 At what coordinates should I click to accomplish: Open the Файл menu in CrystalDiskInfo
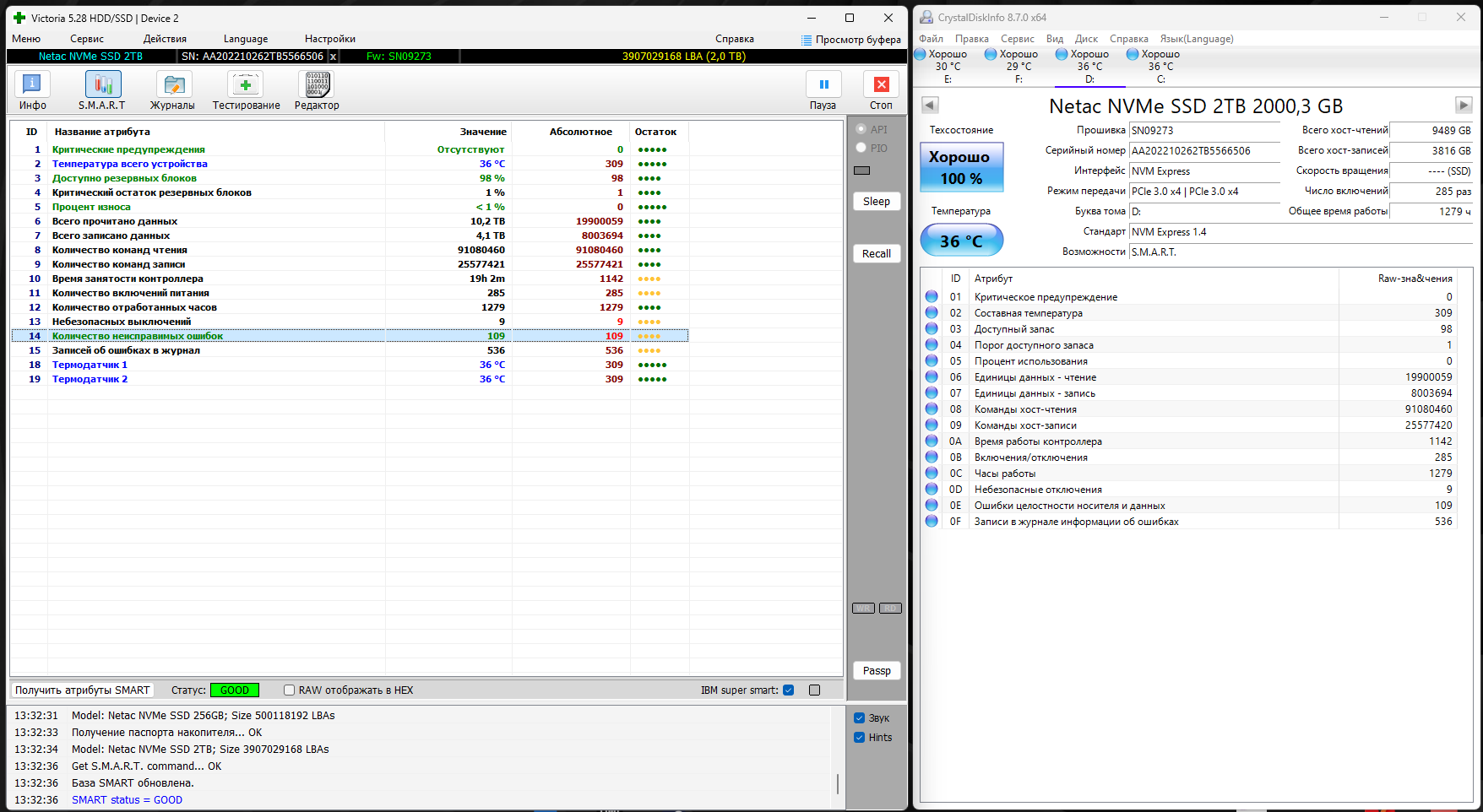coord(932,39)
